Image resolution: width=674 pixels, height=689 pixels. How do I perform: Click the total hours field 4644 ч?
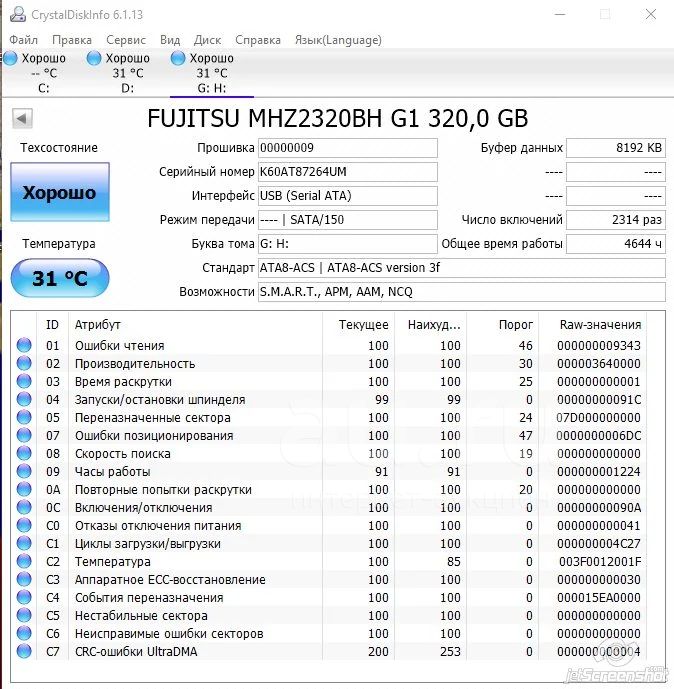(x=616, y=243)
